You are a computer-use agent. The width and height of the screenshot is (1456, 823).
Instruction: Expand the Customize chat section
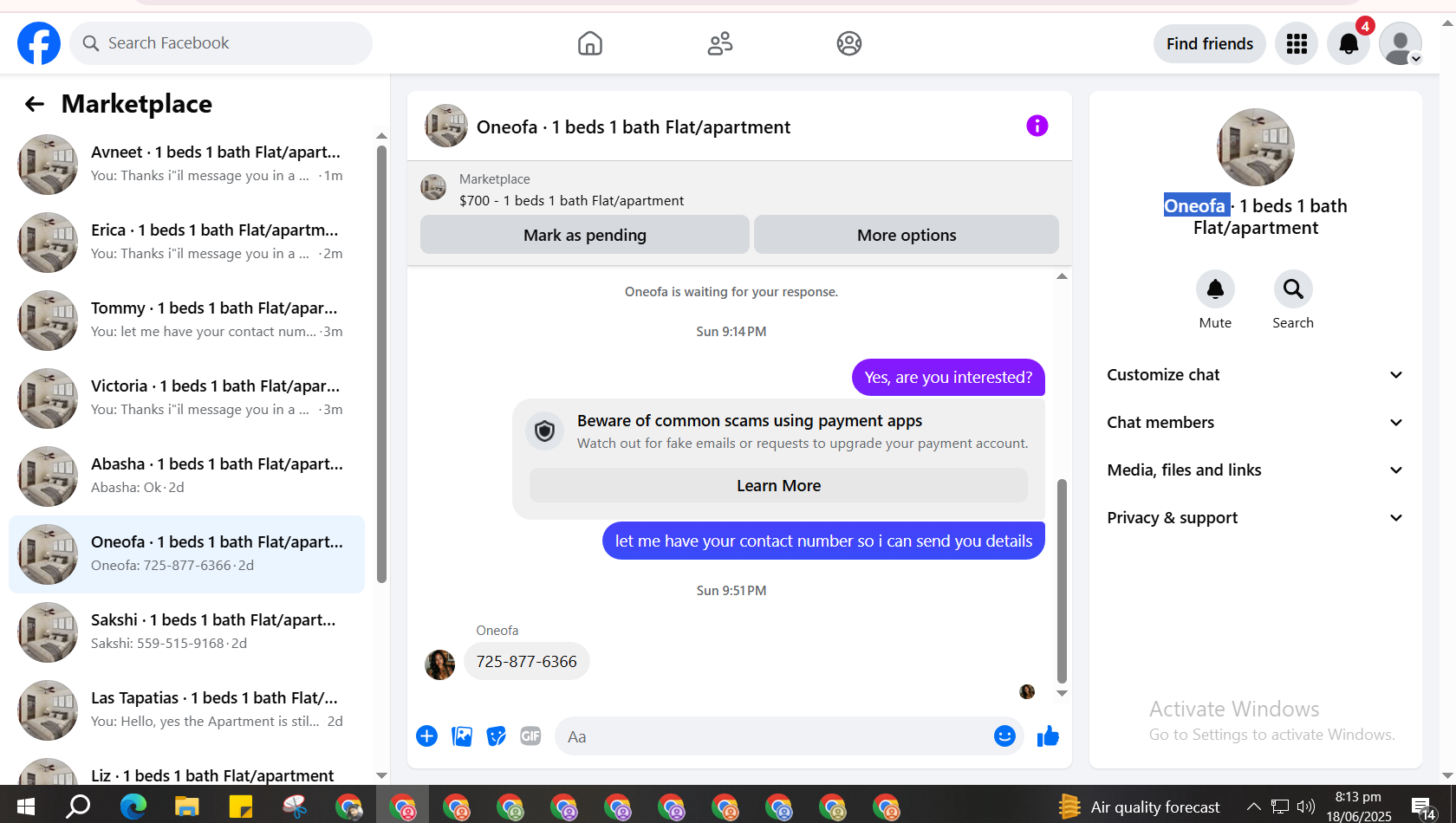(1255, 375)
